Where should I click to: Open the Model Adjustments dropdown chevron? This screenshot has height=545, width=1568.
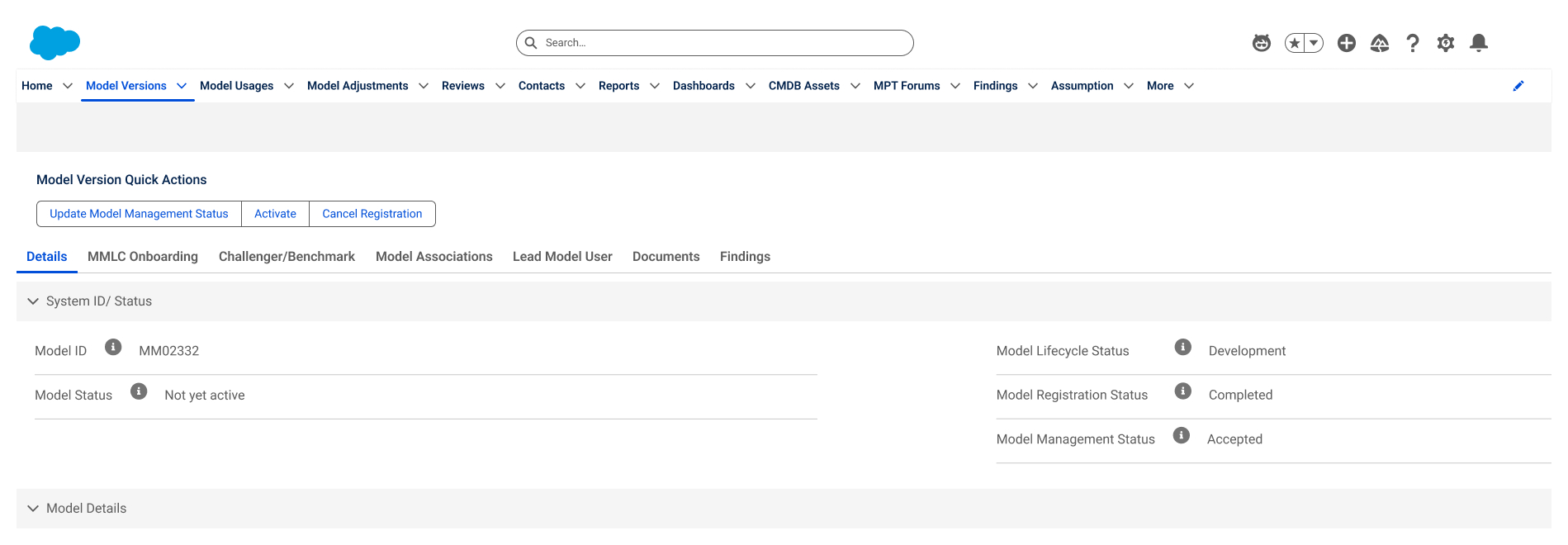coord(424,86)
